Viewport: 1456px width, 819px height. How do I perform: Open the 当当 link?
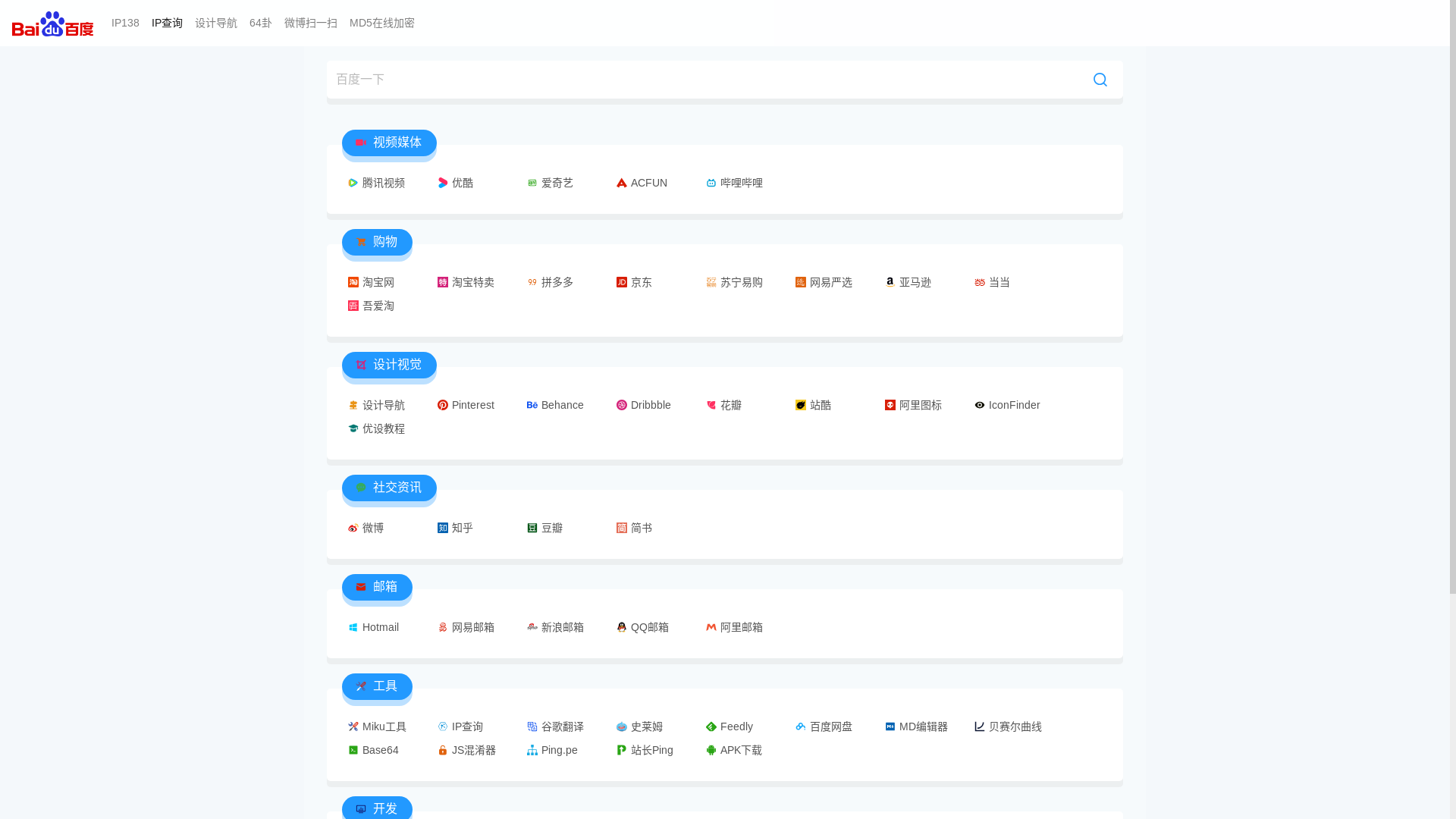[x=992, y=282]
